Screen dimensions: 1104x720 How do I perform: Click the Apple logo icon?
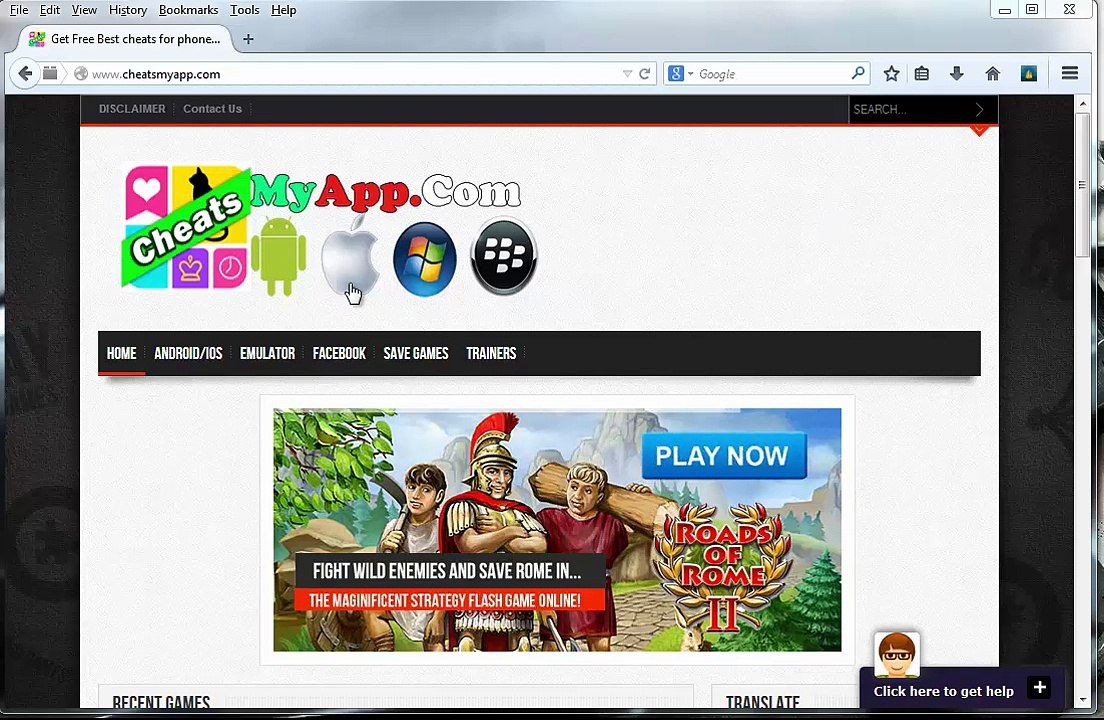click(x=350, y=255)
